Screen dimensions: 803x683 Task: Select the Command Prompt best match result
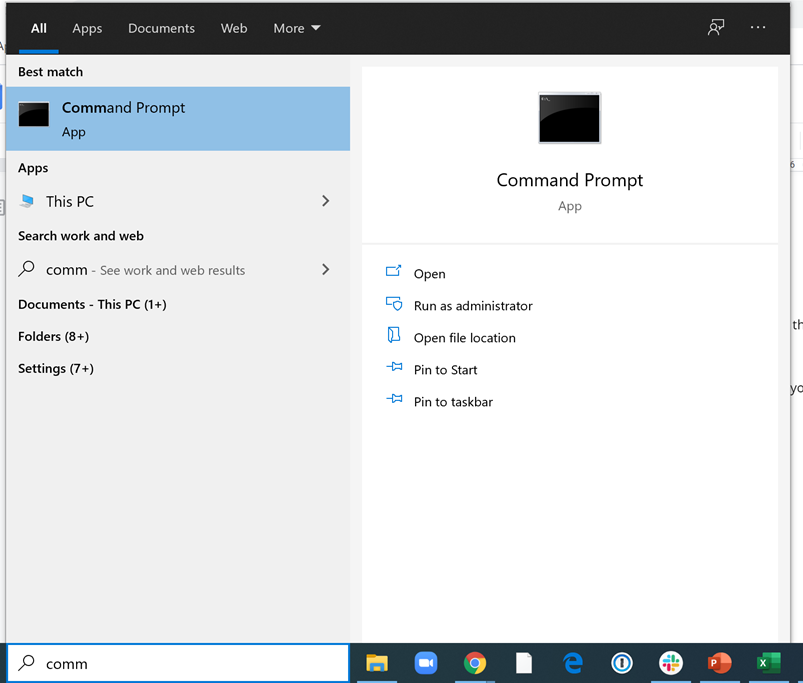[x=178, y=119]
